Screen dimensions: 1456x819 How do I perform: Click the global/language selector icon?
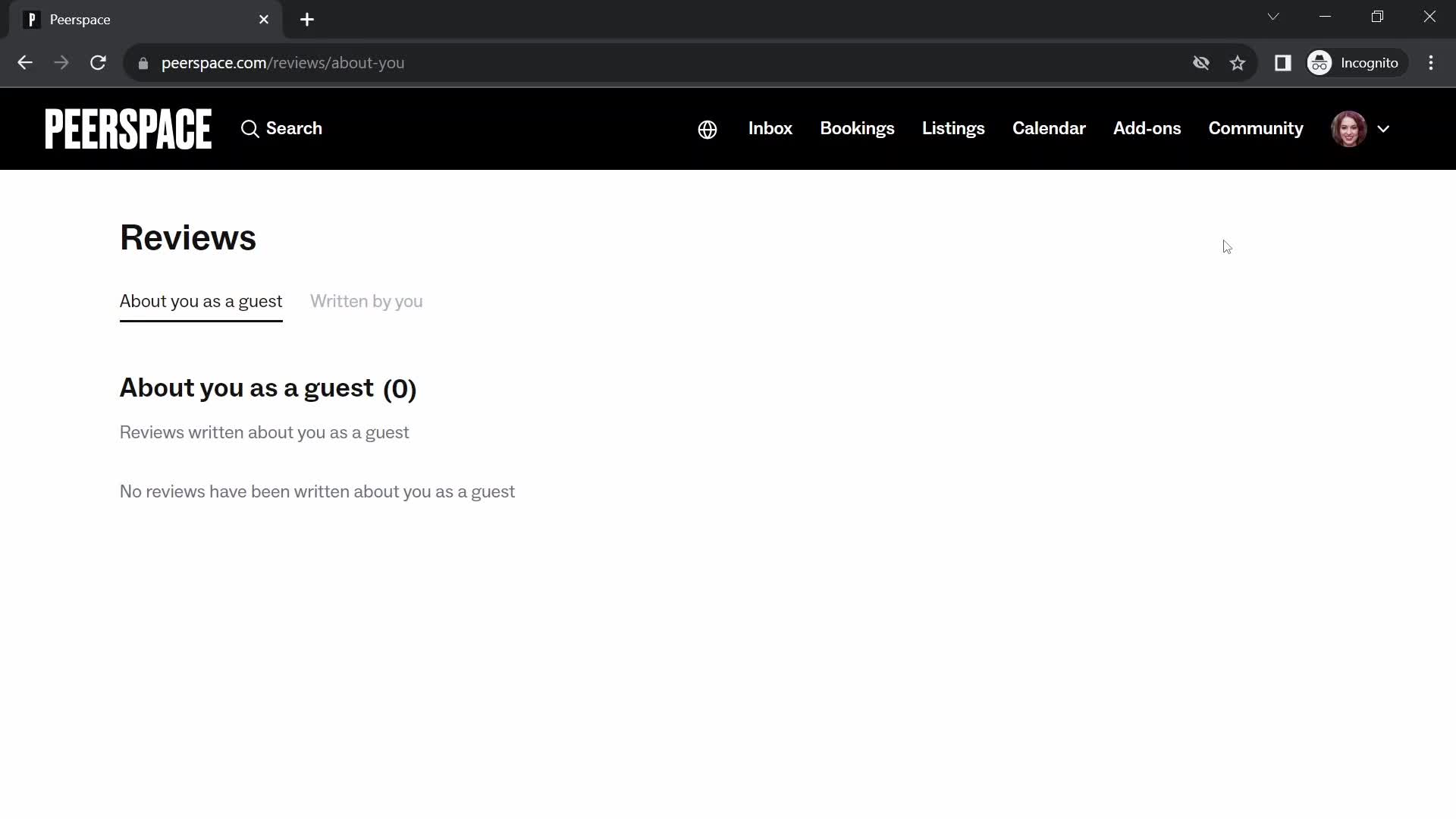click(x=707, y=128)
